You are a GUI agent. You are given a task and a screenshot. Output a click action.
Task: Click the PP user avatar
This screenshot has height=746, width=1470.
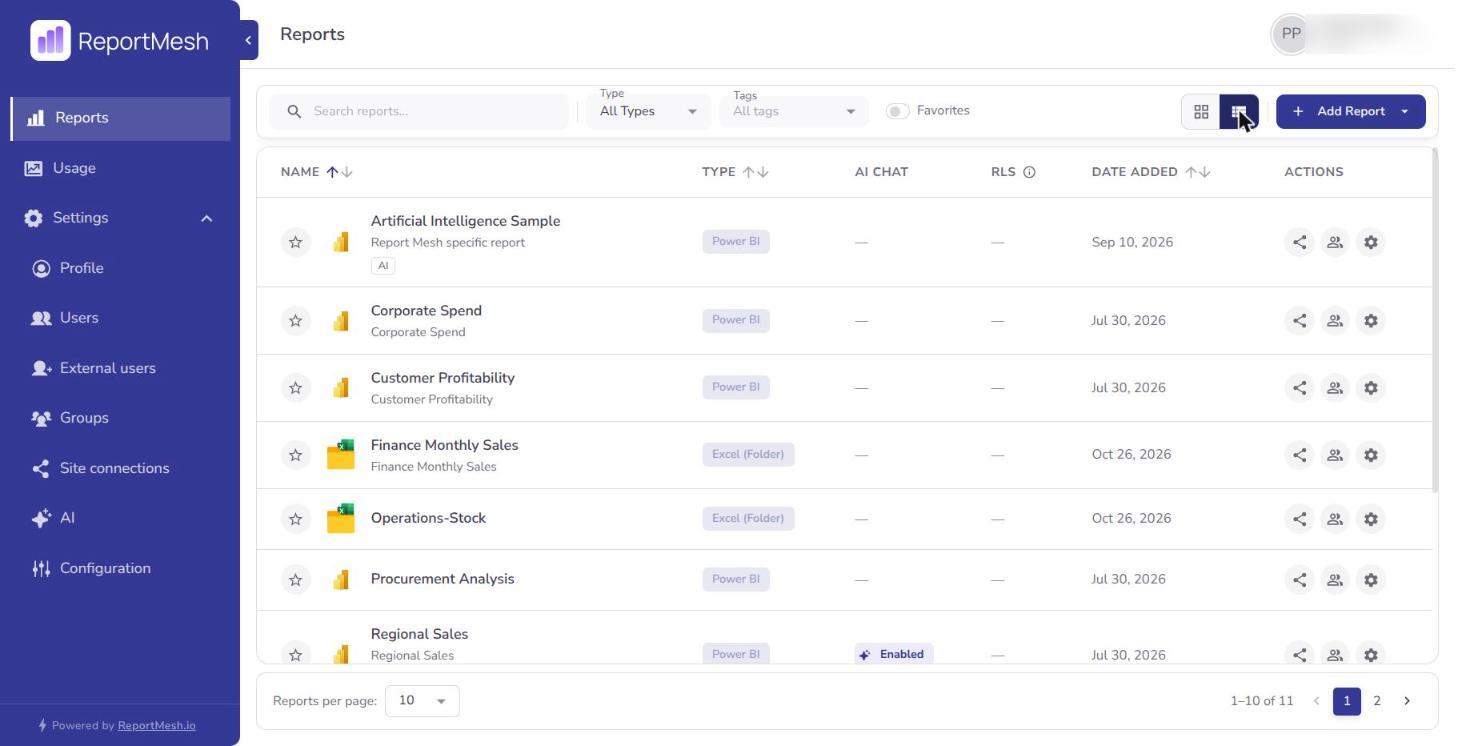point(1291,34)
